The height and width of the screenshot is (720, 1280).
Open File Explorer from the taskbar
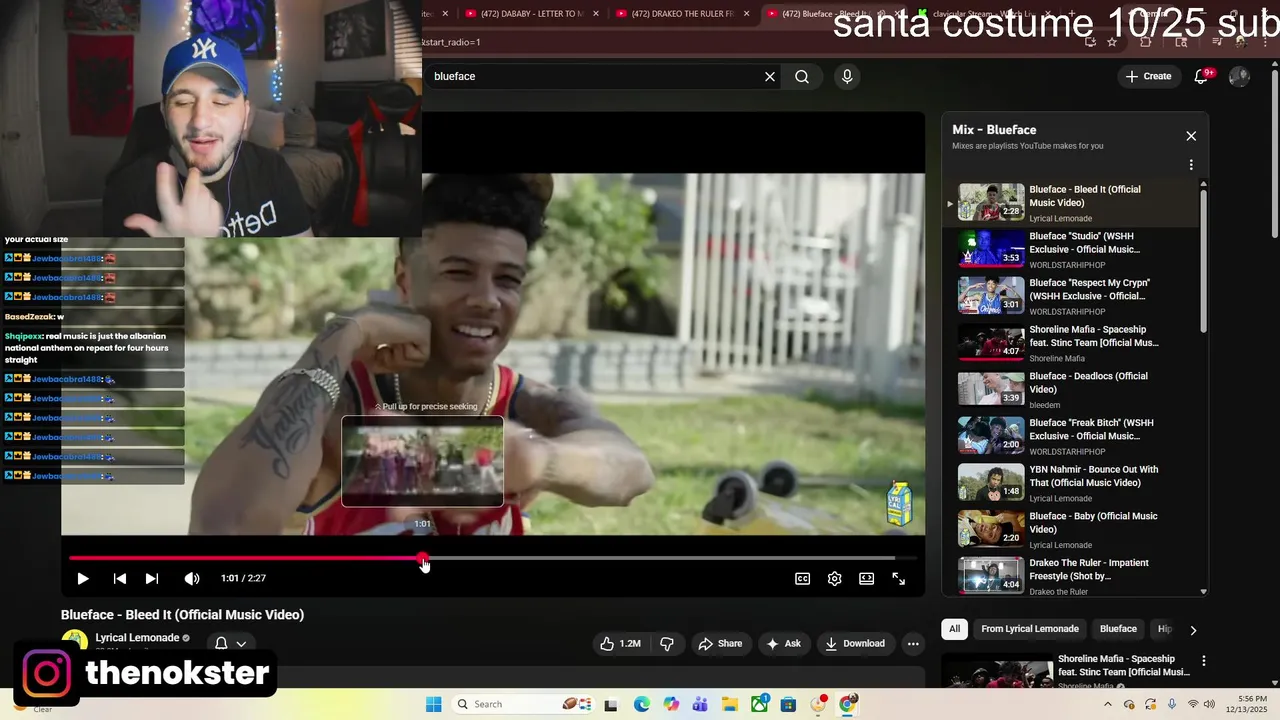point(730,704)
